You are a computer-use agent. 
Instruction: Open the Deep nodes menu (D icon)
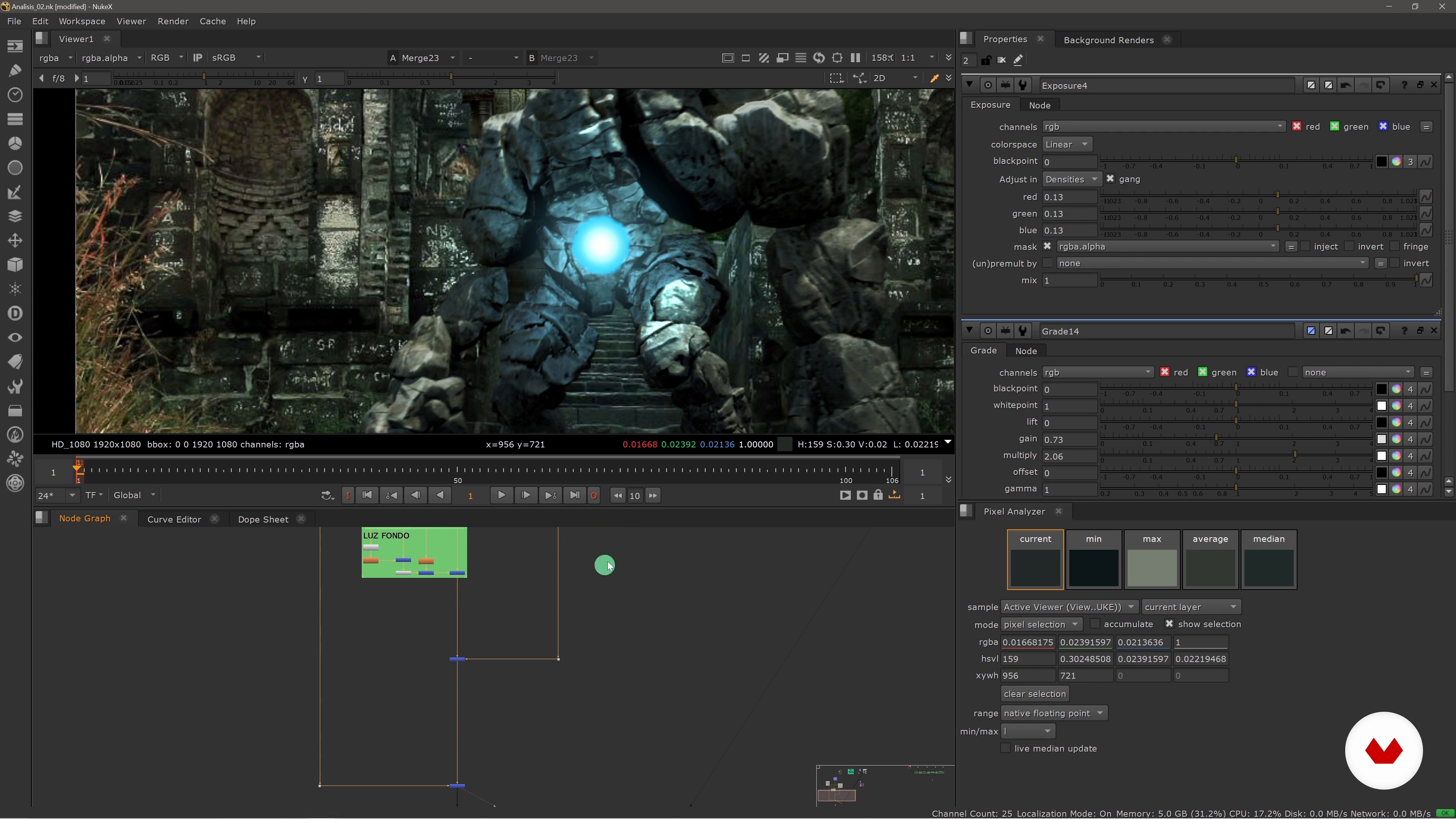pos(15,314)
